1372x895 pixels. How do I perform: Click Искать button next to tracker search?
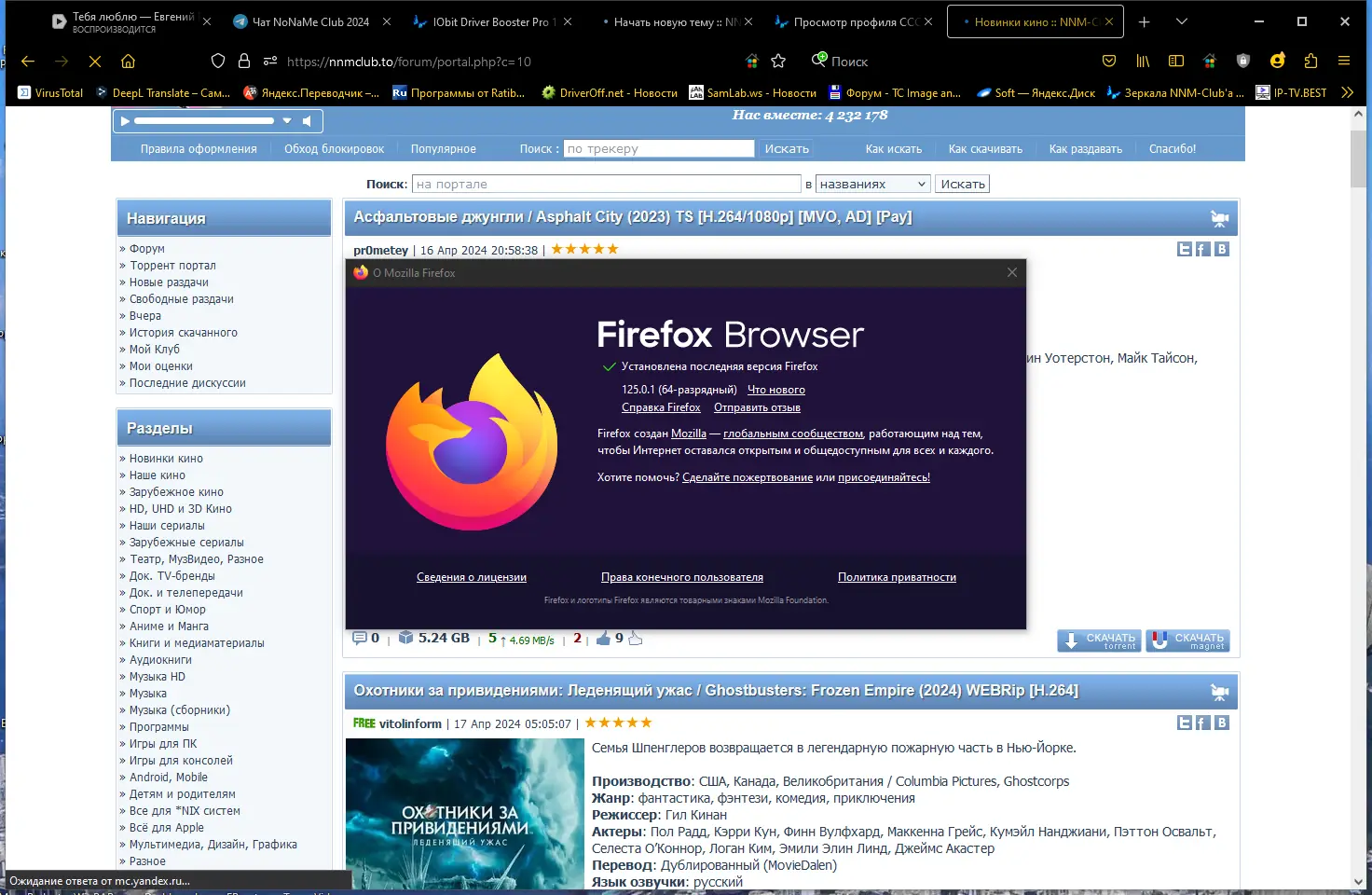pyautogui.click(x=787, y=148)
